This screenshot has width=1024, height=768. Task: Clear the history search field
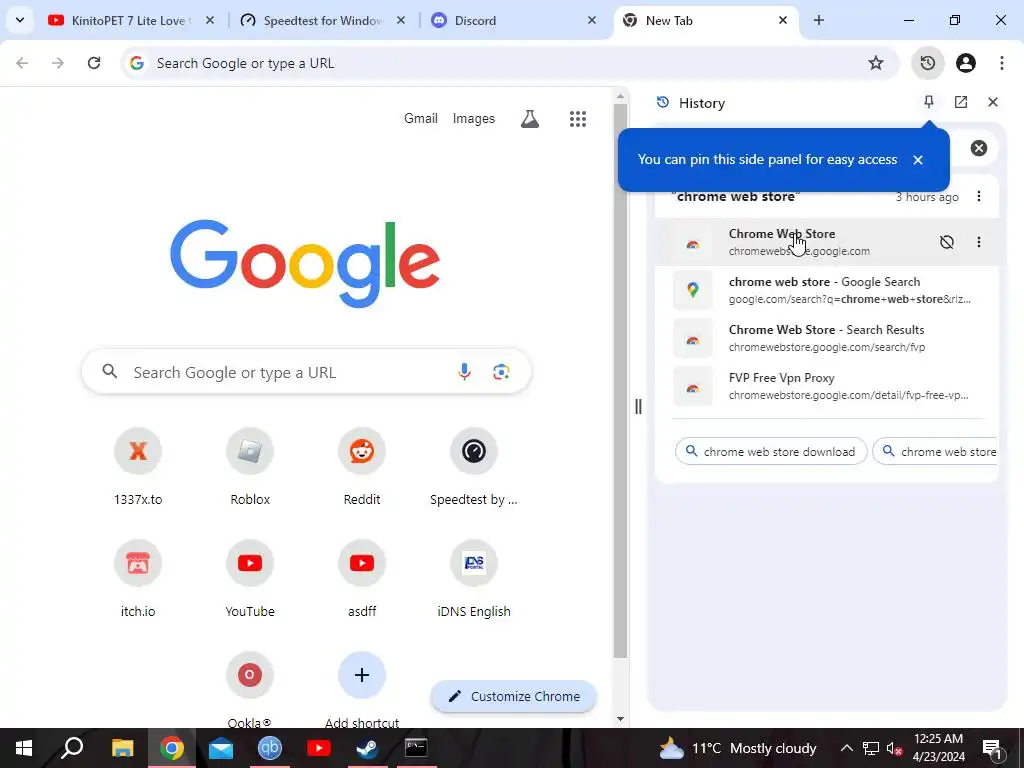[978, 148]
